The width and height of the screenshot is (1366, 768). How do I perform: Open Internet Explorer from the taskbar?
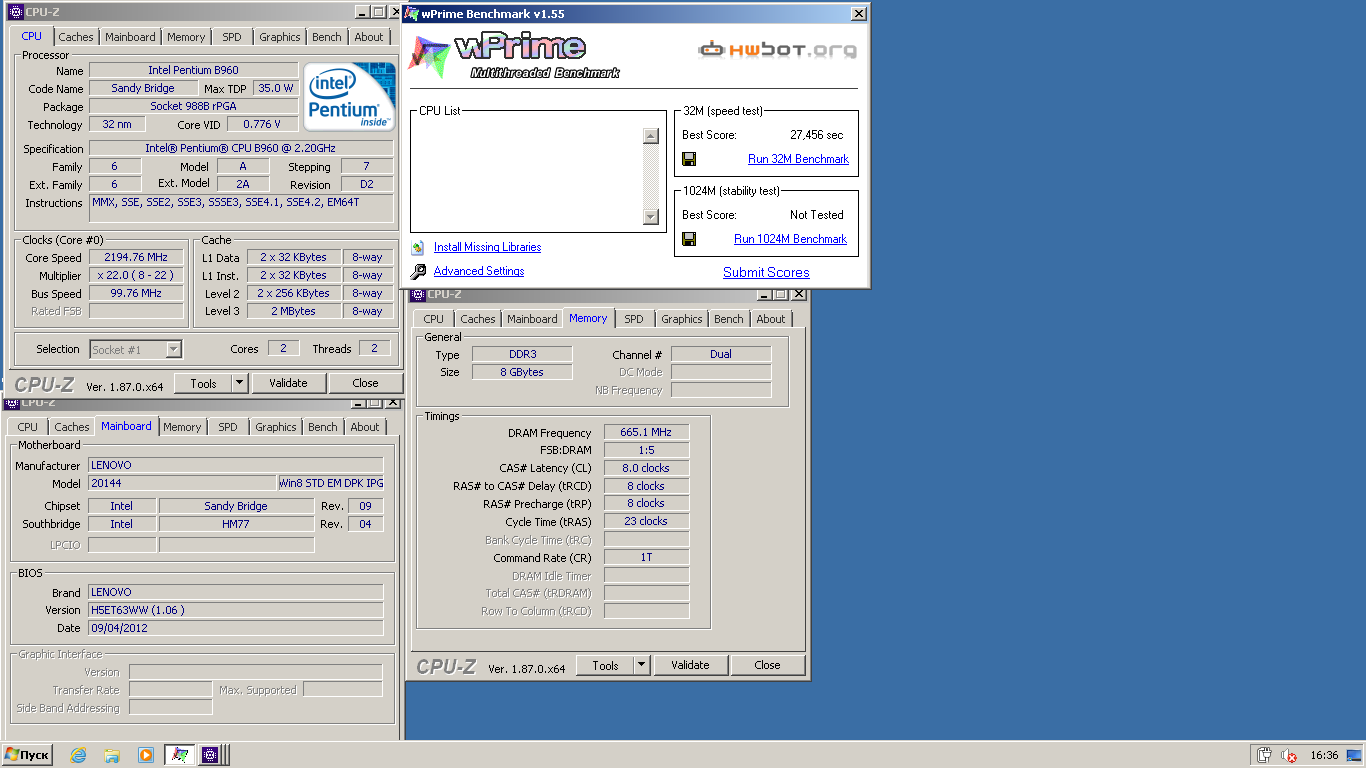(78, 755)
